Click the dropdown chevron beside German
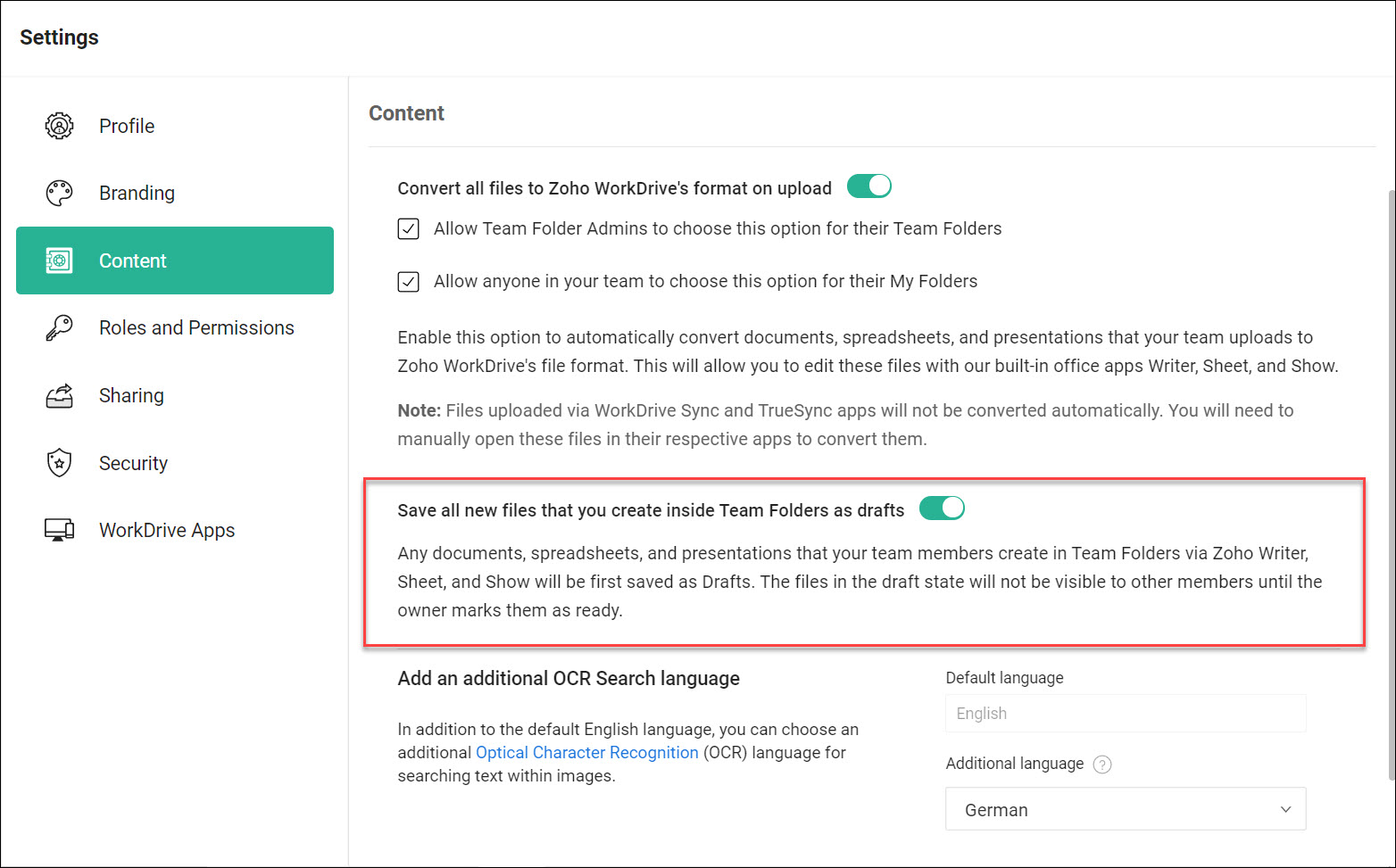Screen dimensions: 1396x868 click(1285, 809)
